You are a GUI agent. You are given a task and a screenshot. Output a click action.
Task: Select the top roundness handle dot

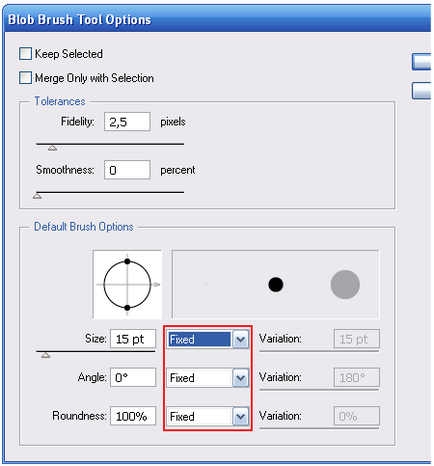pyautogui.click(x=127, y=261)
